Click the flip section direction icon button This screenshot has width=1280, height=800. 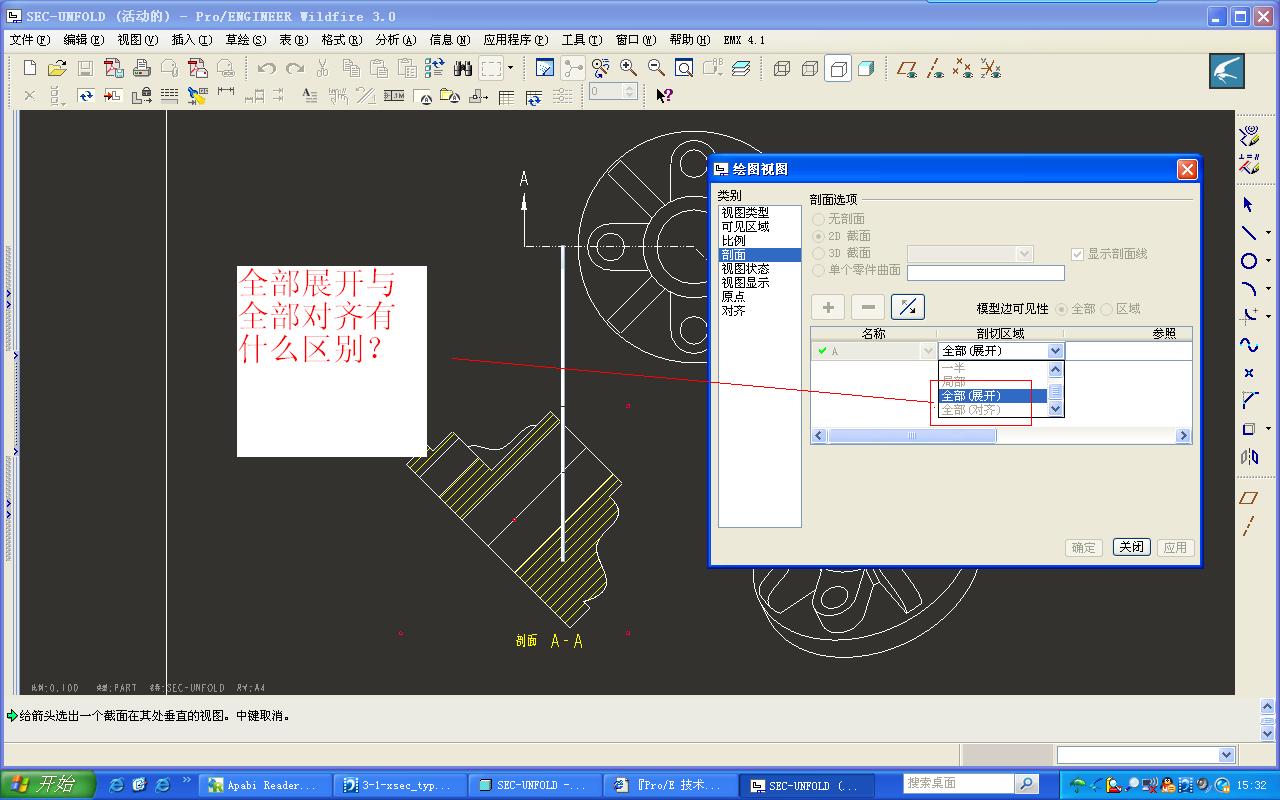pyautogui.click(x=907, y=307)
